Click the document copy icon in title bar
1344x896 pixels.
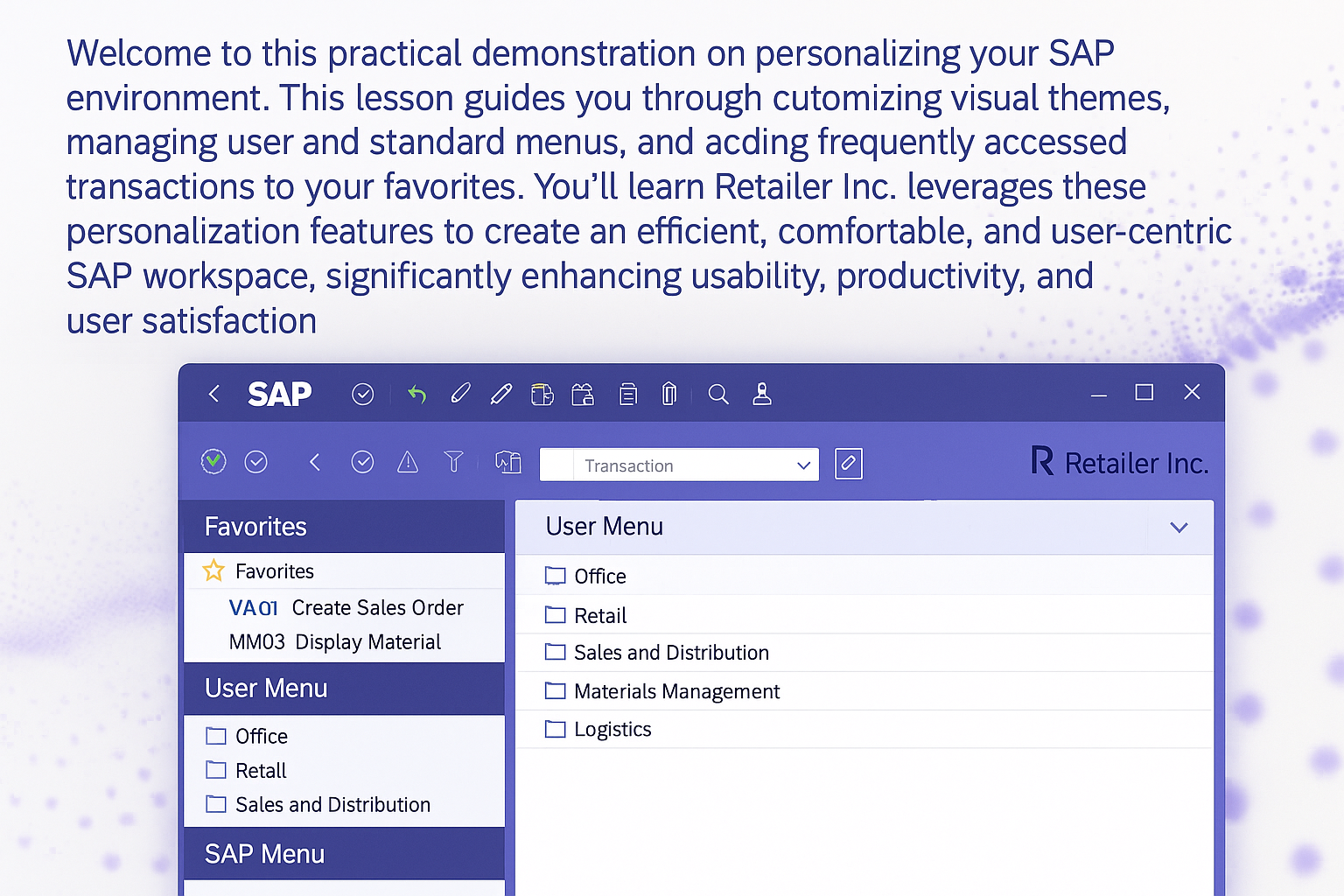[542, 395]
